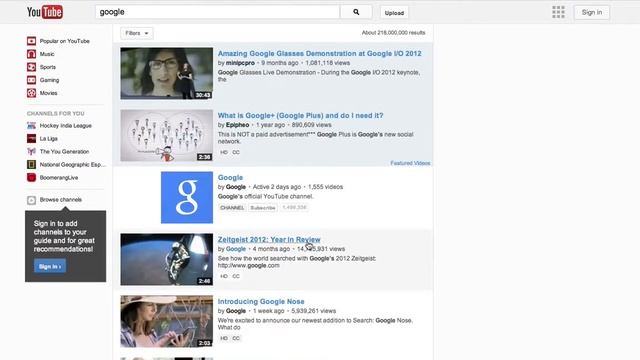Open the Amazing Google Glasses Demonstration video title
The width and height of the screenshot is (640, 360).
319,53
